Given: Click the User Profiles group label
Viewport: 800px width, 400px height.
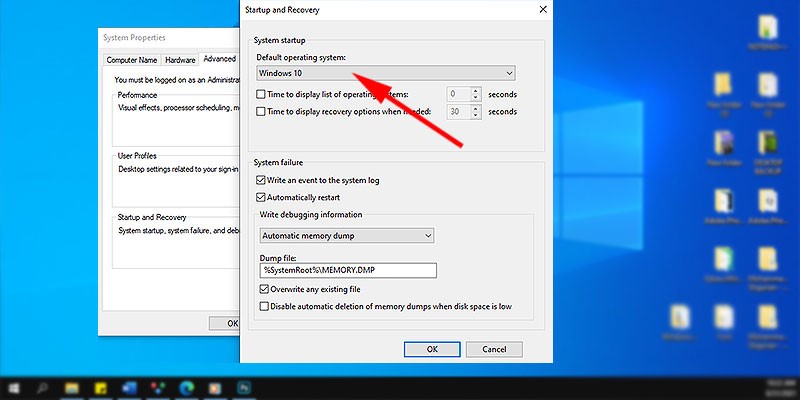Looking at the screenshot, I should tap(137, 156).
